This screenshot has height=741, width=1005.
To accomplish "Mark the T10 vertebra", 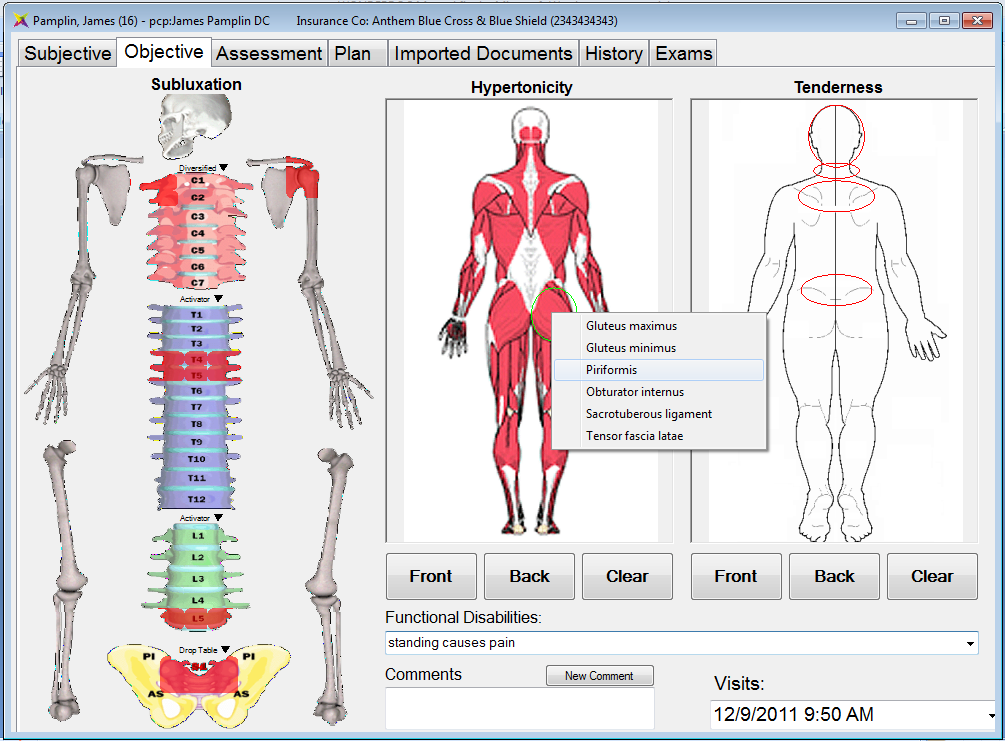I will 196,459.
